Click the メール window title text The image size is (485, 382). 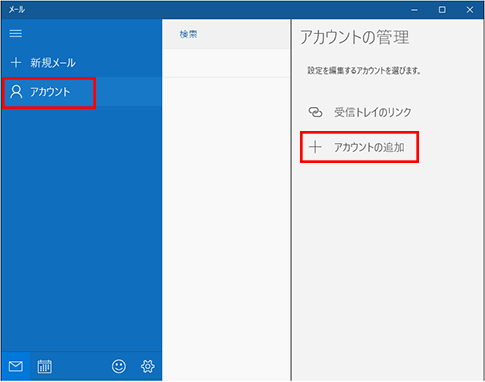click(x=17, y=10)
